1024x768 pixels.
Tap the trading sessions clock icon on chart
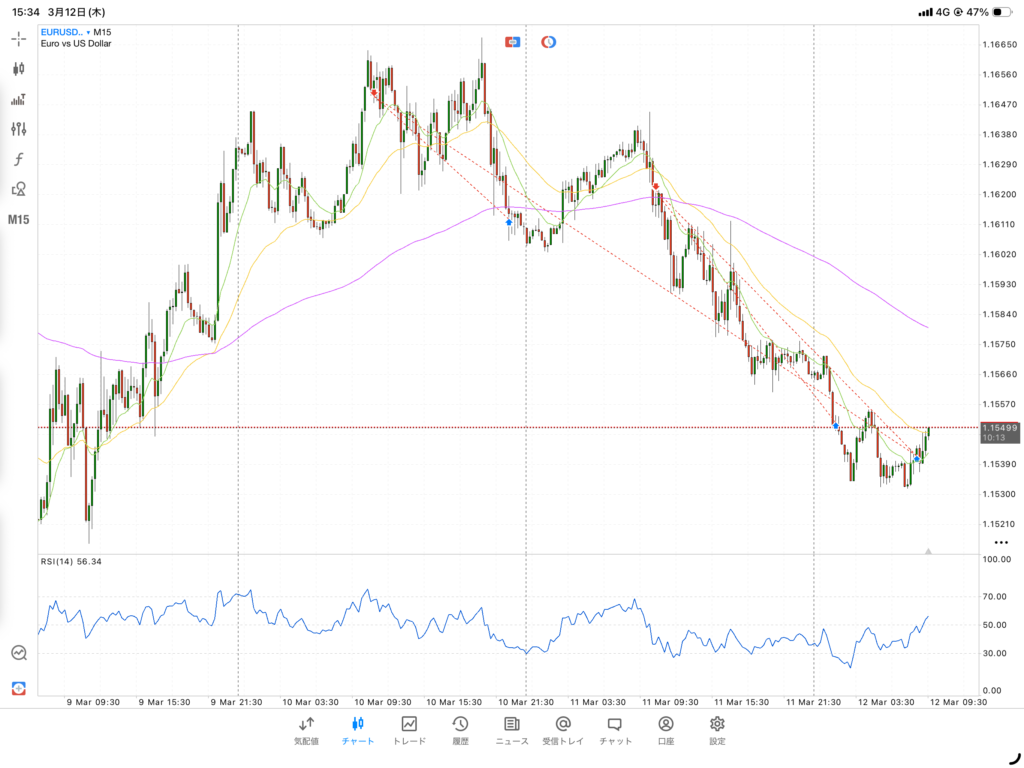(x=549, y=42)
